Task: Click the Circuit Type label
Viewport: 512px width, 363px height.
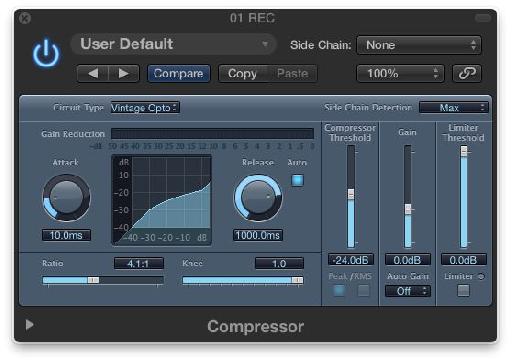Action: (x=79, y=107)
